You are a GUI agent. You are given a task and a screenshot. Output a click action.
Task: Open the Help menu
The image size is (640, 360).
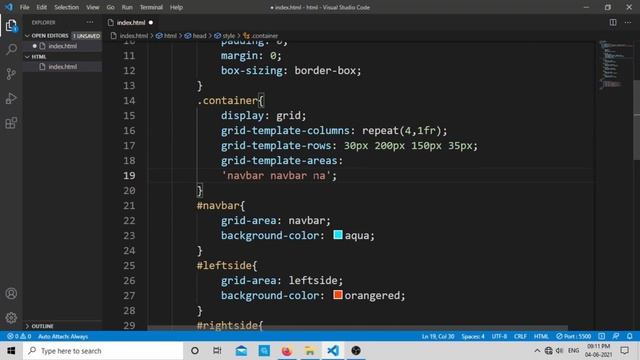point(176,7)
